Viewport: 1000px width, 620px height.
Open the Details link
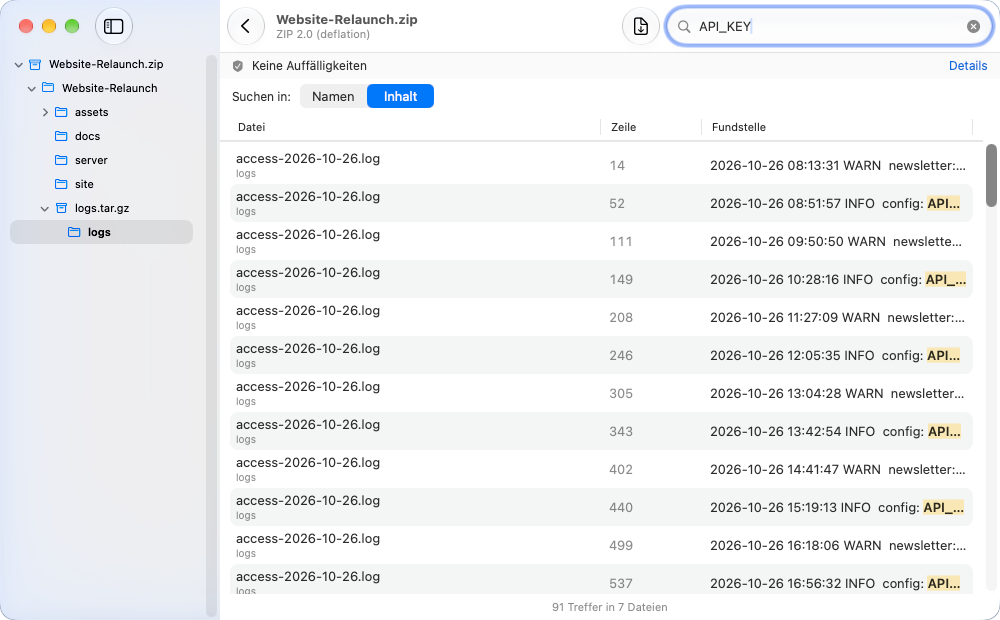967,66
